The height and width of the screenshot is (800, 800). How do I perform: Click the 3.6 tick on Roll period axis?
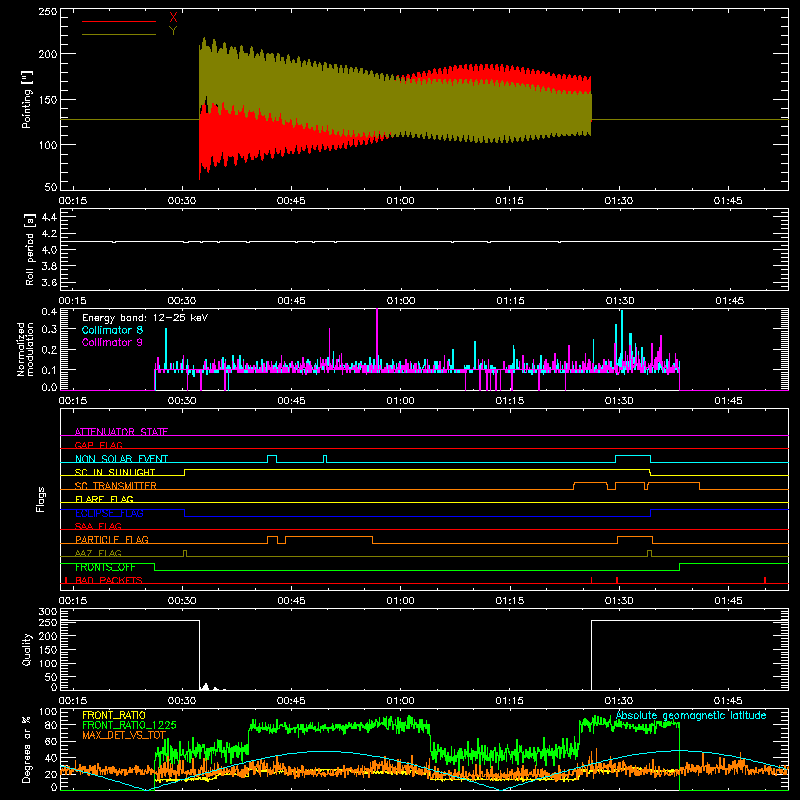click(x=49, y=282)
